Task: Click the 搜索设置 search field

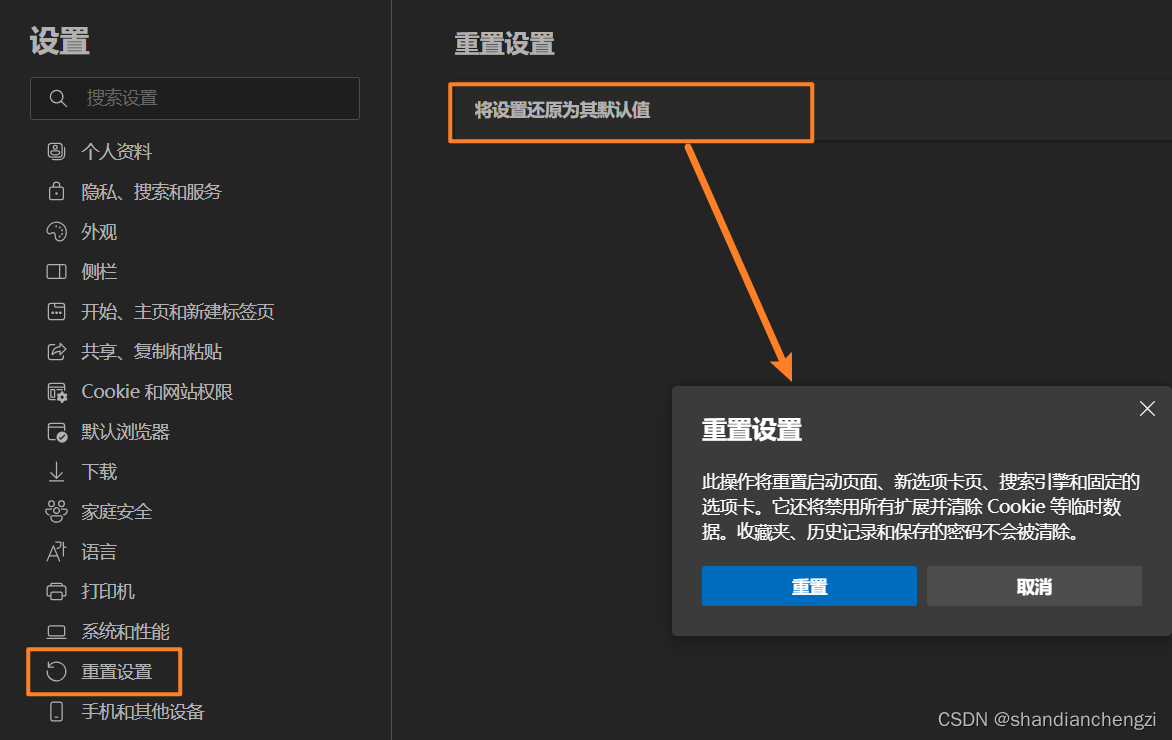Action: pyautogui.click(x=195, y=98)
